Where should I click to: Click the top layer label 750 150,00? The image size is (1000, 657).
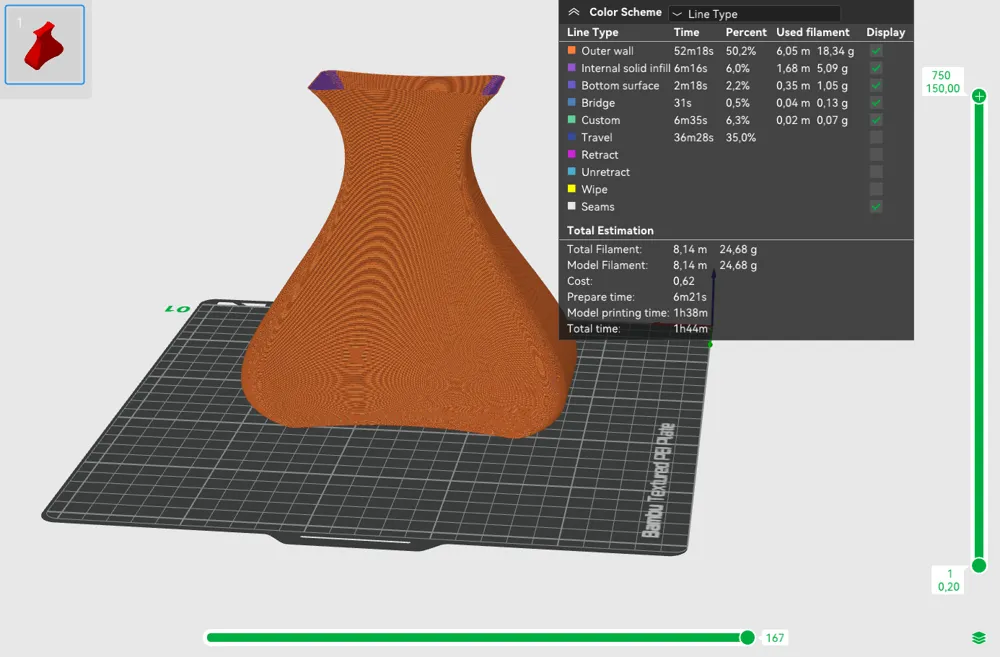tap(942, 82)
